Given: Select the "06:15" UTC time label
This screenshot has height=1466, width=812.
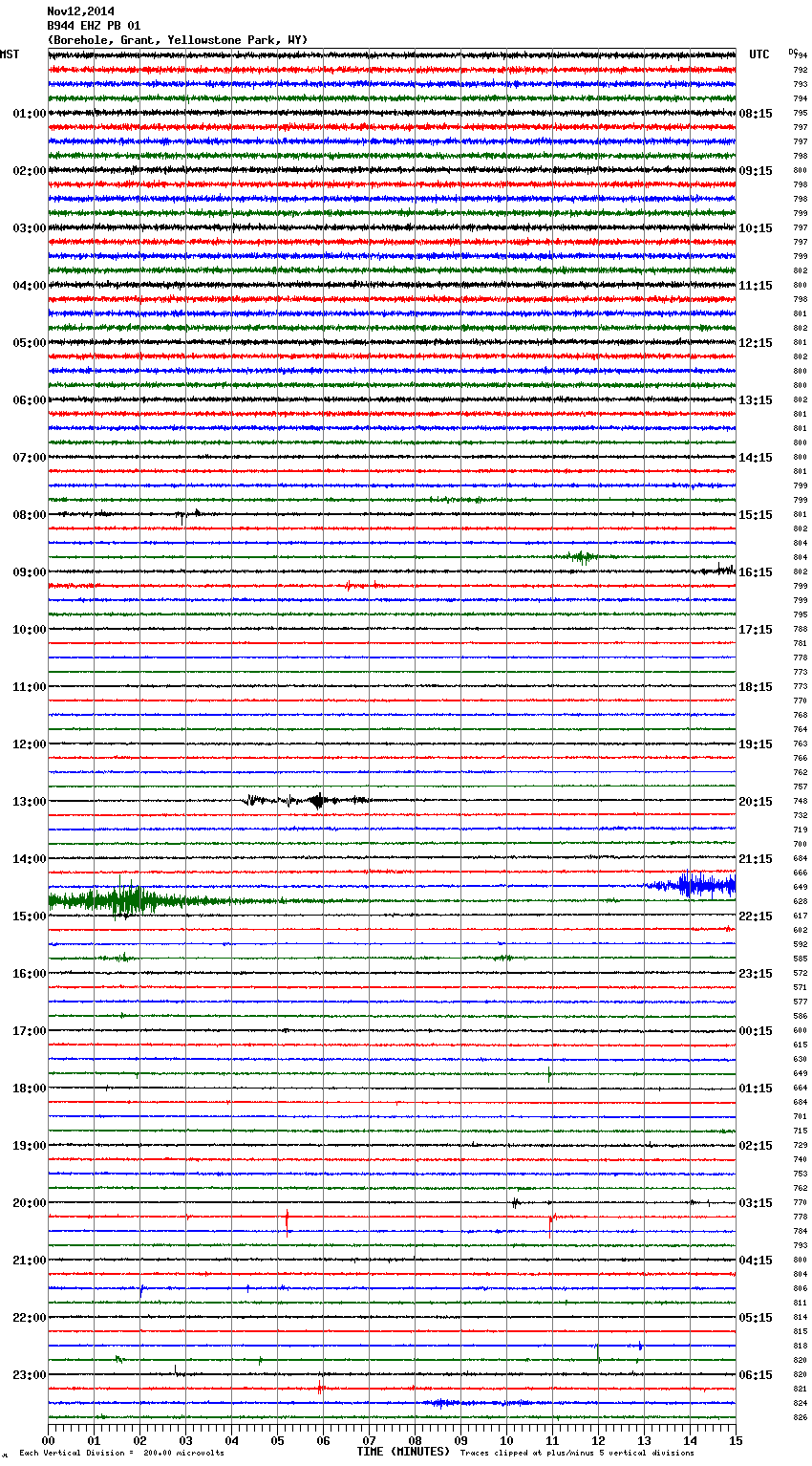Looking at the screenshot, I should click(756, 1375).
